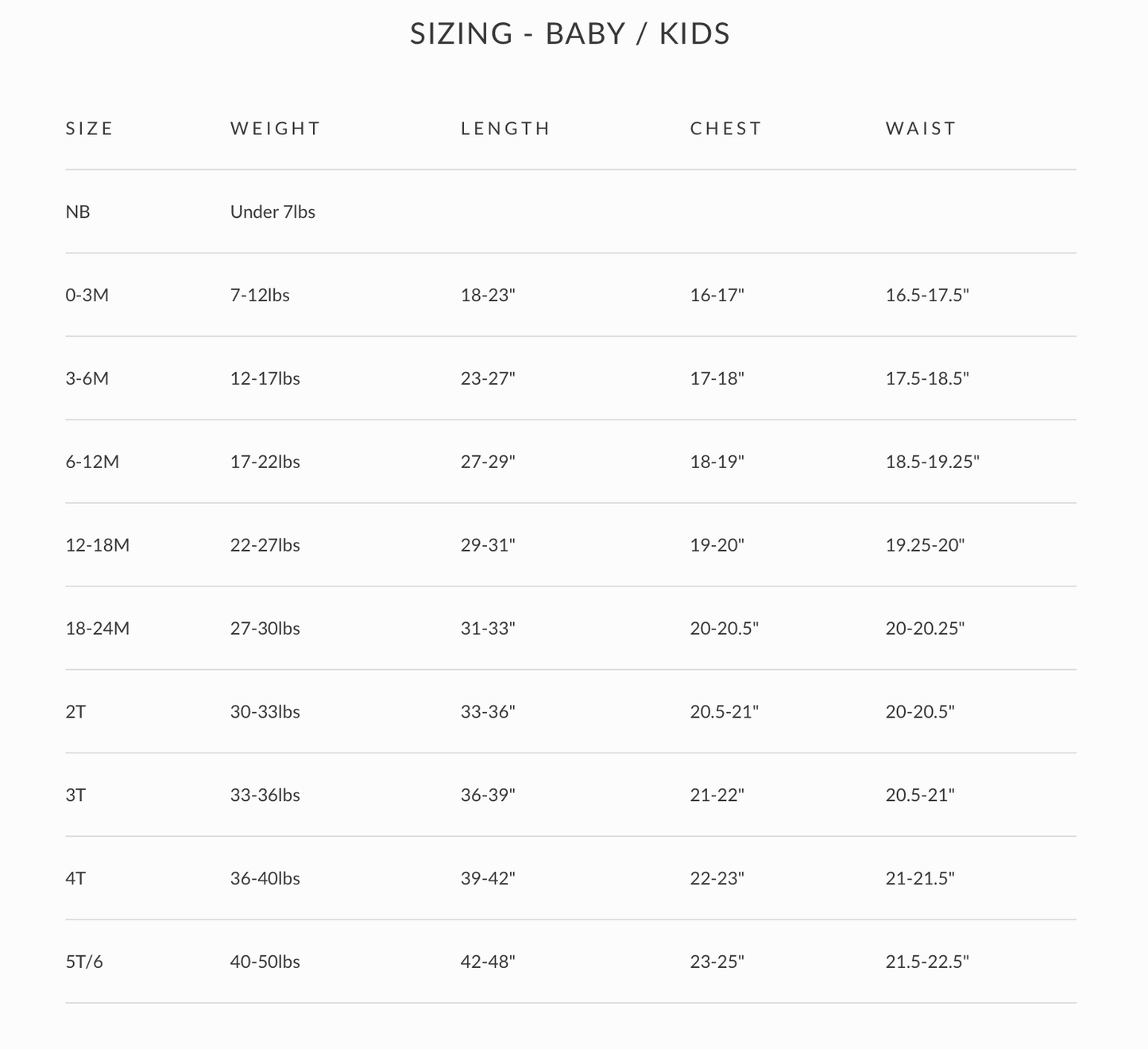Click the WEIGHT column header
Image resolution: width=1148 pixels, height=1049 pixels.
[x=275, y=129]
